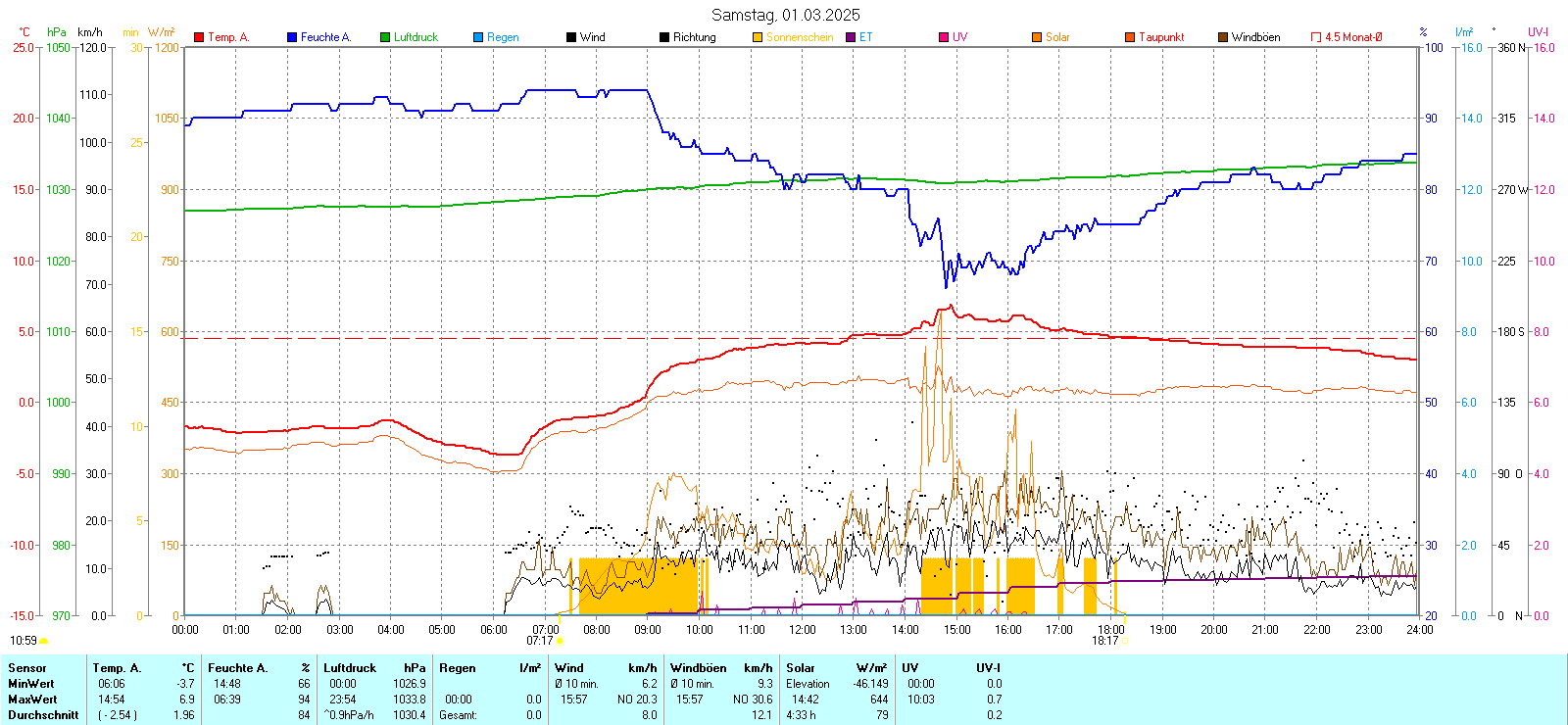Click the Samstag, 01.03.2025 chart title
Image resolution: width=1568 pixels, height=725 pixels.
(785, 15)
